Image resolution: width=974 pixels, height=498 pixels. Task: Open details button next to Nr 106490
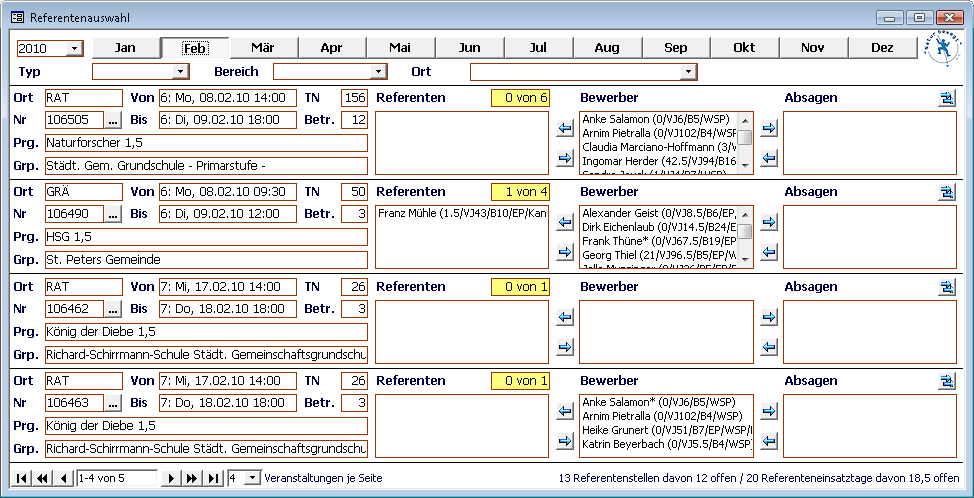click(x=112, y=214)
